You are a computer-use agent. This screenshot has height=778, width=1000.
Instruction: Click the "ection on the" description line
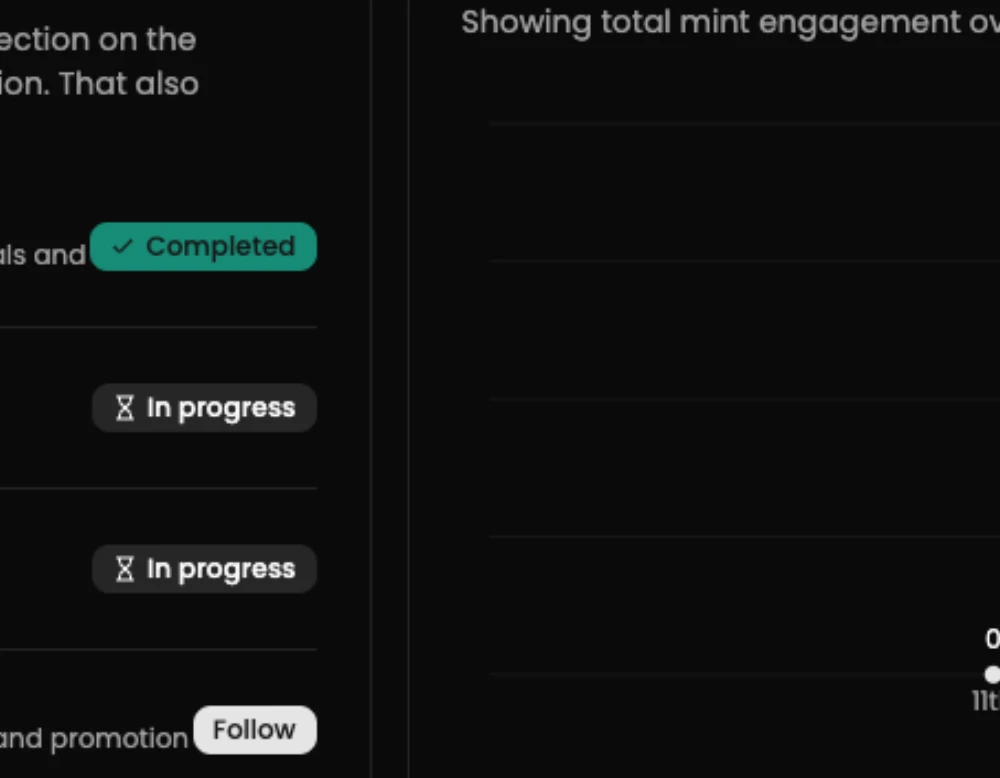(x=98, y=40)
